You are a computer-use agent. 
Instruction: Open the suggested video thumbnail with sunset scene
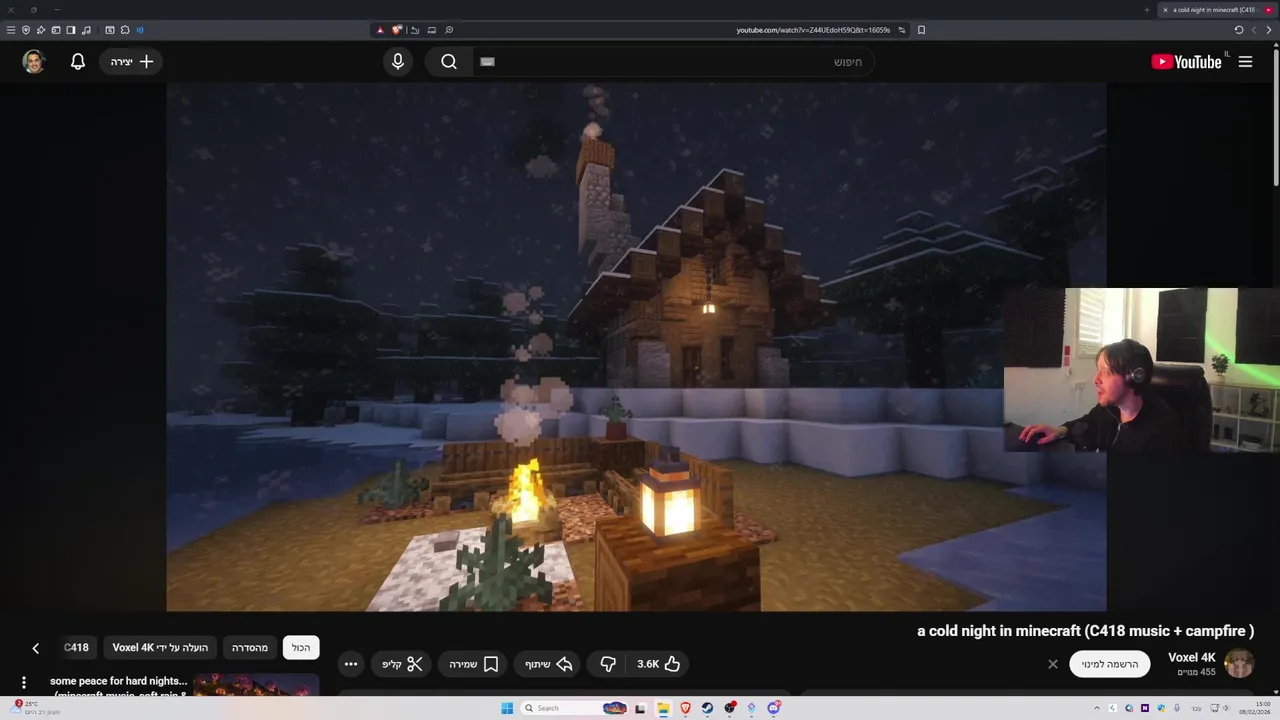coord(256,685)
